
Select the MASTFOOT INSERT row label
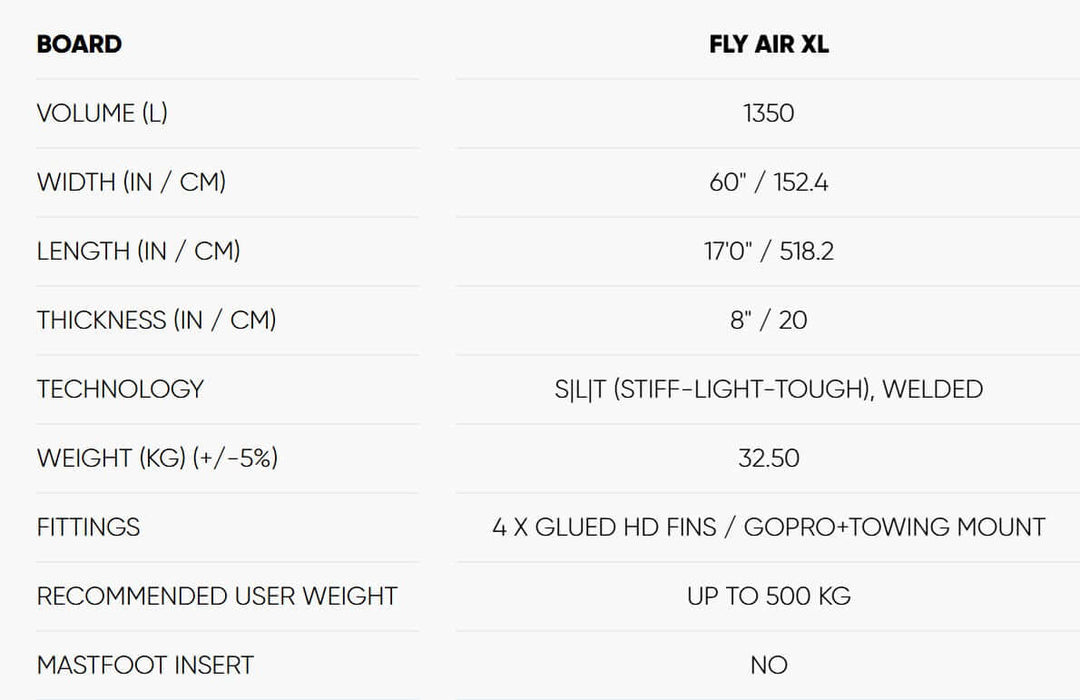[x=145, y=665]
